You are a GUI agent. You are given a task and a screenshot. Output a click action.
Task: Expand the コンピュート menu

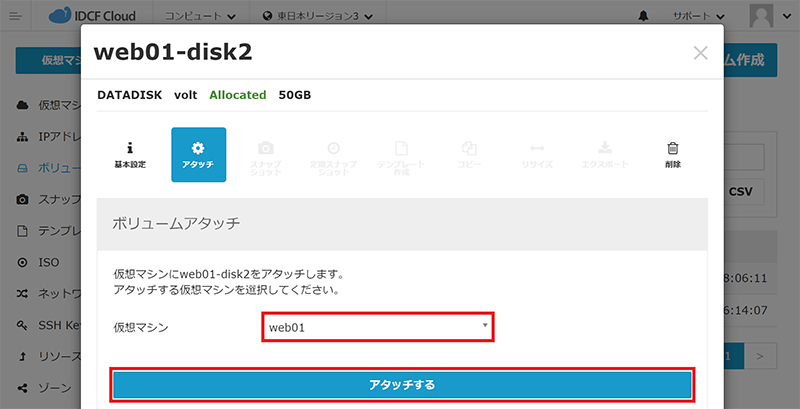point(200,17)
